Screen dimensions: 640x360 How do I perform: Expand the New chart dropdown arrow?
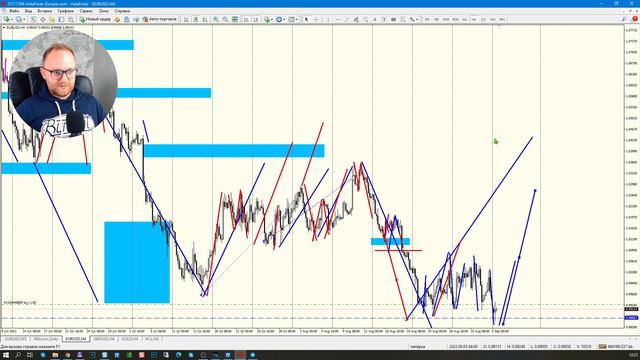click(12, 19)
